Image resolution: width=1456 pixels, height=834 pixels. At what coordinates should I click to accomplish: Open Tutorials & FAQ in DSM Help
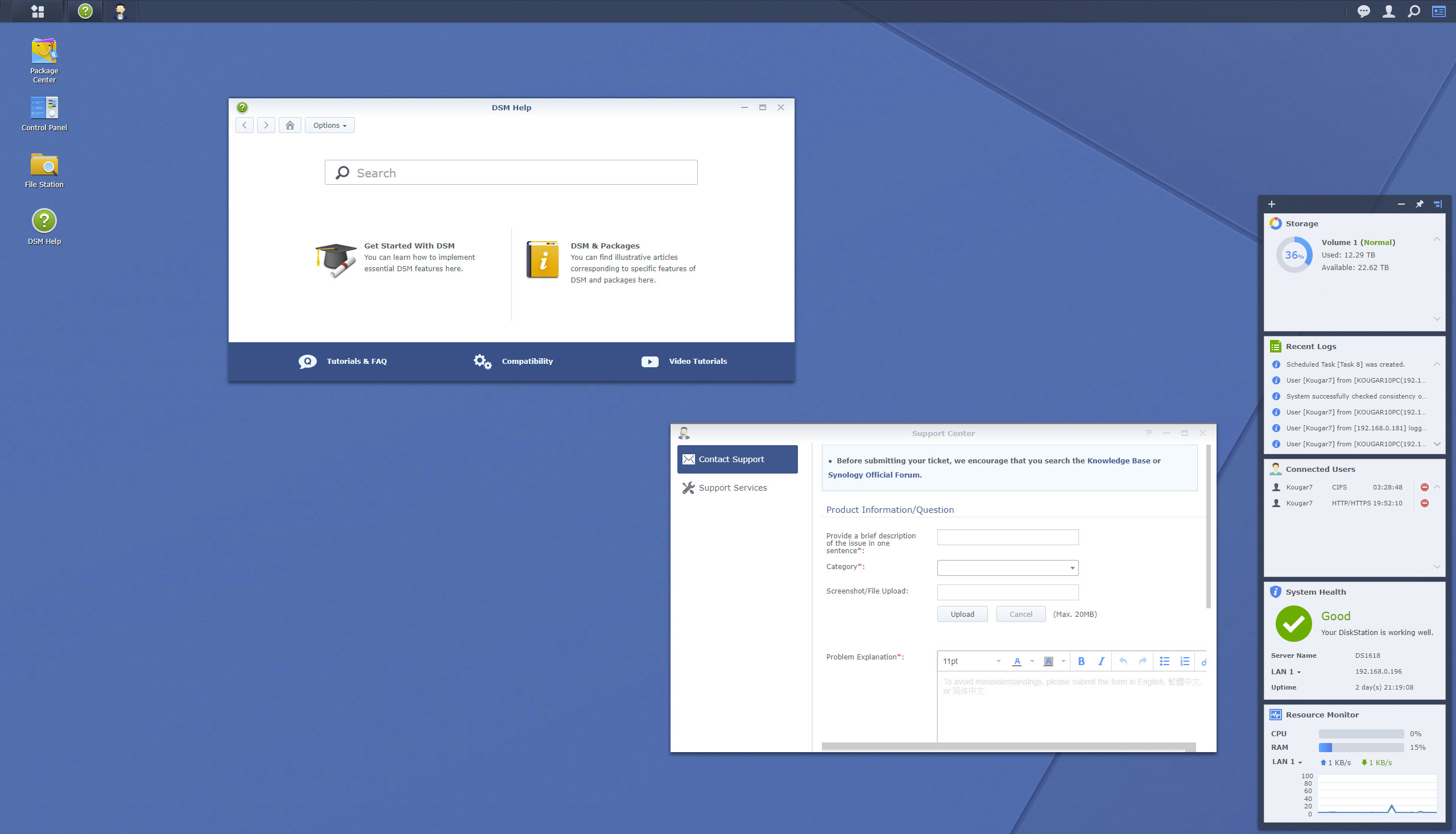point(342,362)
